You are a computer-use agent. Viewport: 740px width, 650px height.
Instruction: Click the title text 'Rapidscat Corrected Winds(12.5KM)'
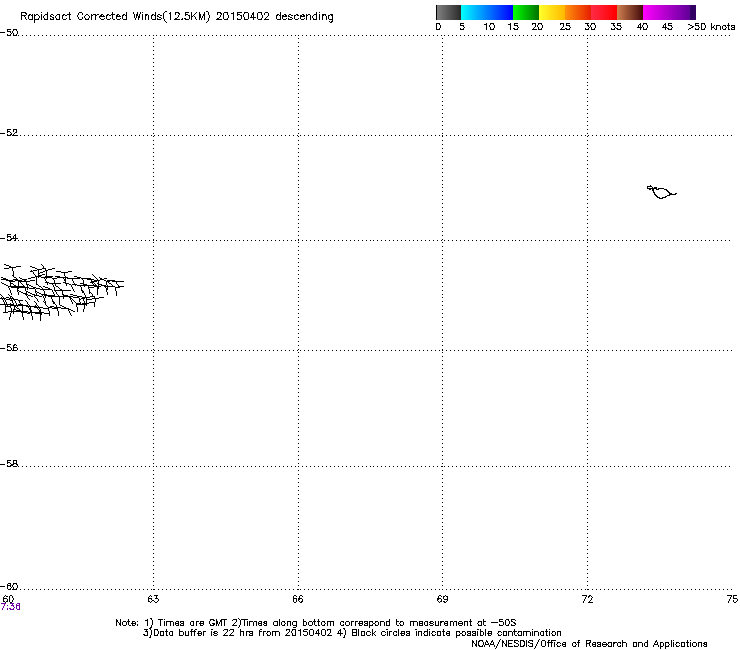tap(115, 17)
